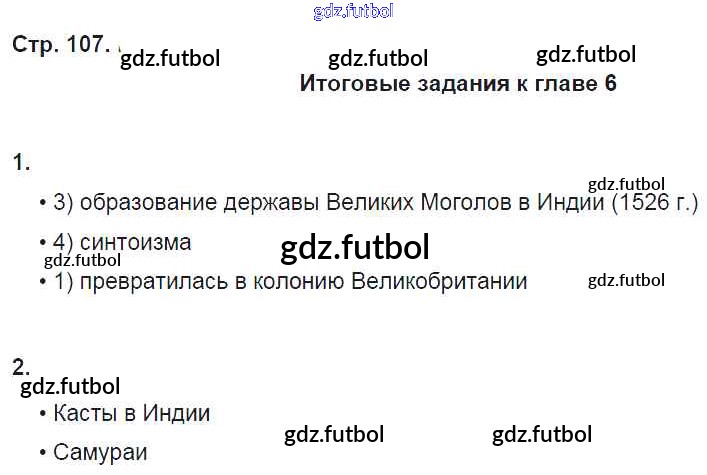Click the answer about державы Великих Моголов

pyautogui.click(x=372, y=203)
